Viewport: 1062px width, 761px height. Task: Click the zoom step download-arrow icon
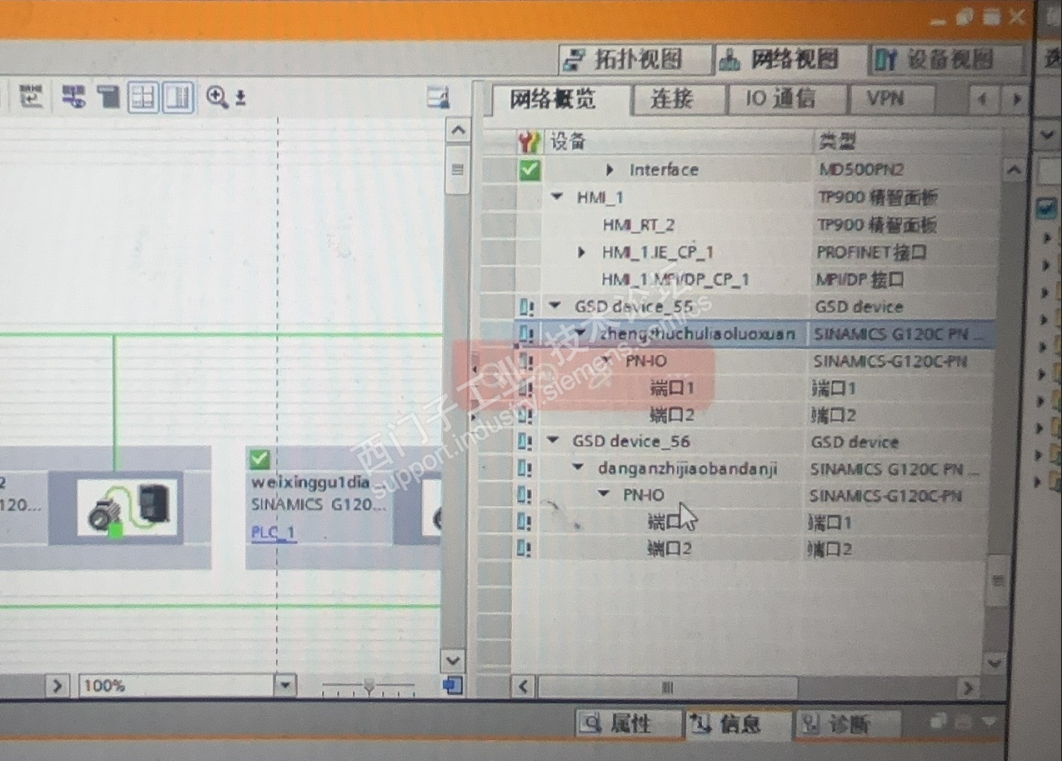(240, 98)
